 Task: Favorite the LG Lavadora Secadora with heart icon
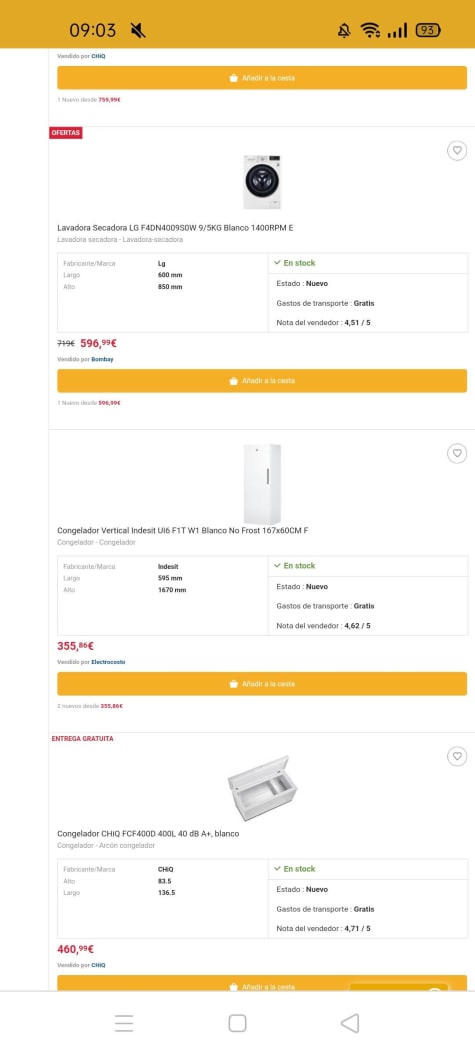457,151
